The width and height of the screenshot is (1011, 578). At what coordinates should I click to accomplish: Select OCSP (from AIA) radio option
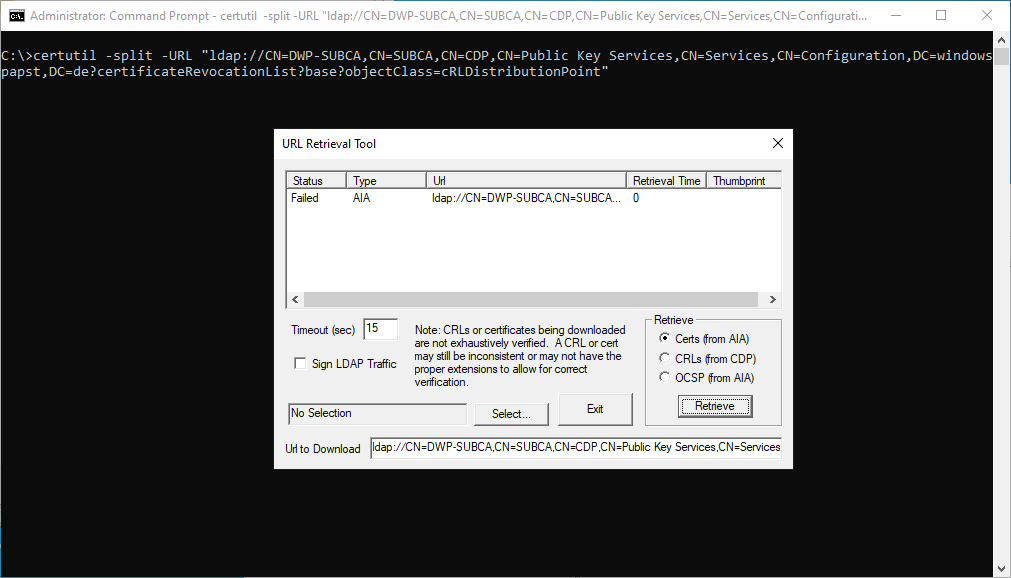666,377
